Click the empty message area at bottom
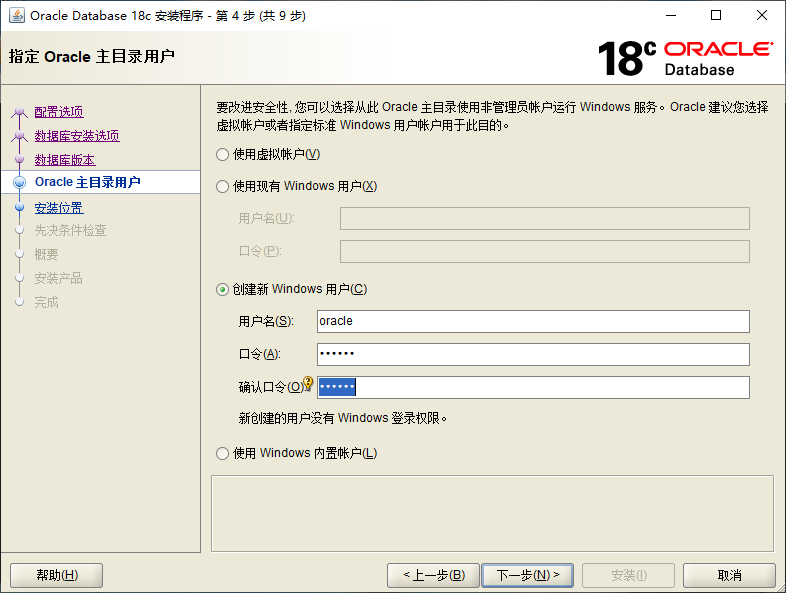 point(492,513)
